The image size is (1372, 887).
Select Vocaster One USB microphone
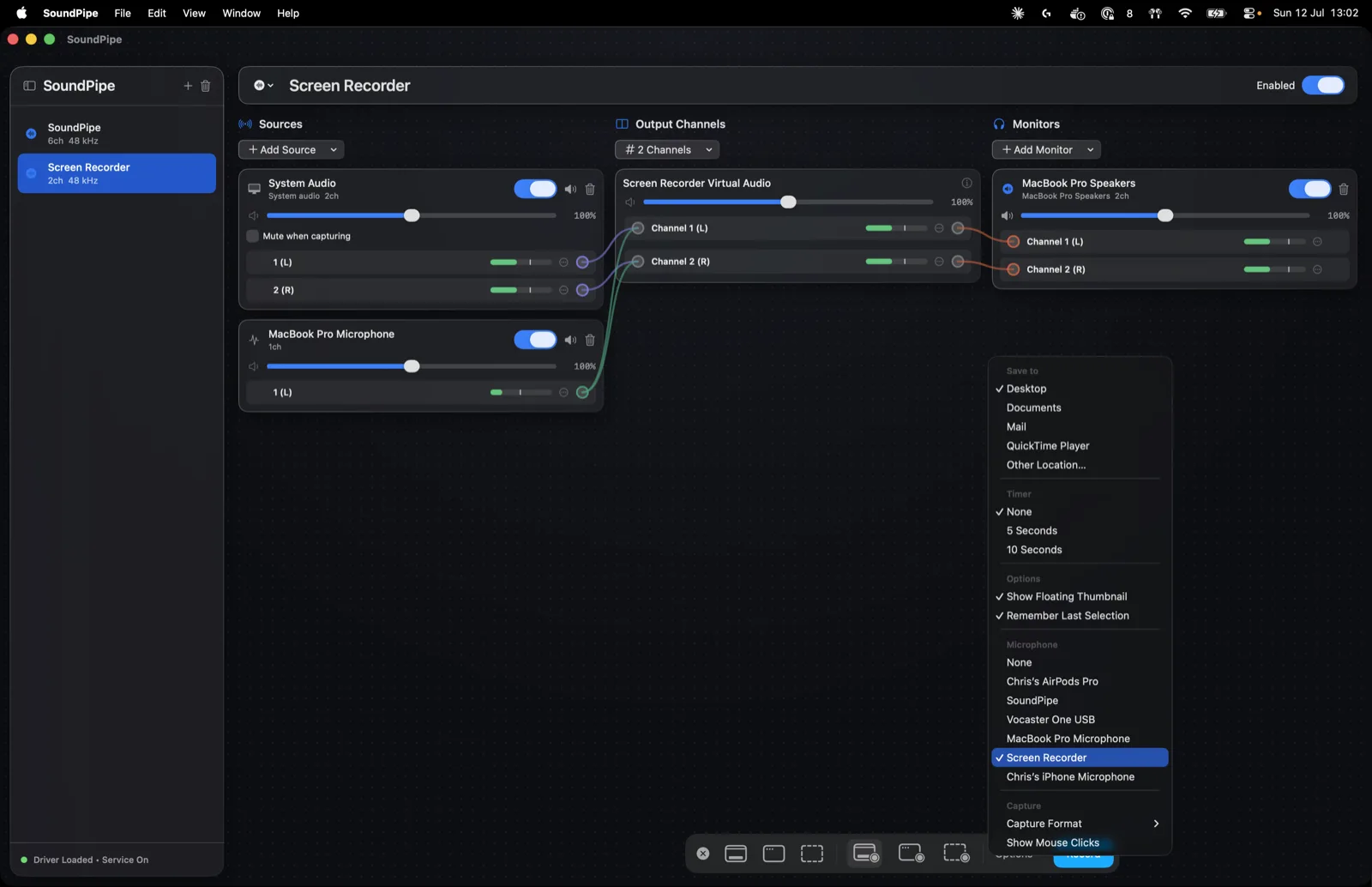pyautogui.click(x=1050, y=719)
